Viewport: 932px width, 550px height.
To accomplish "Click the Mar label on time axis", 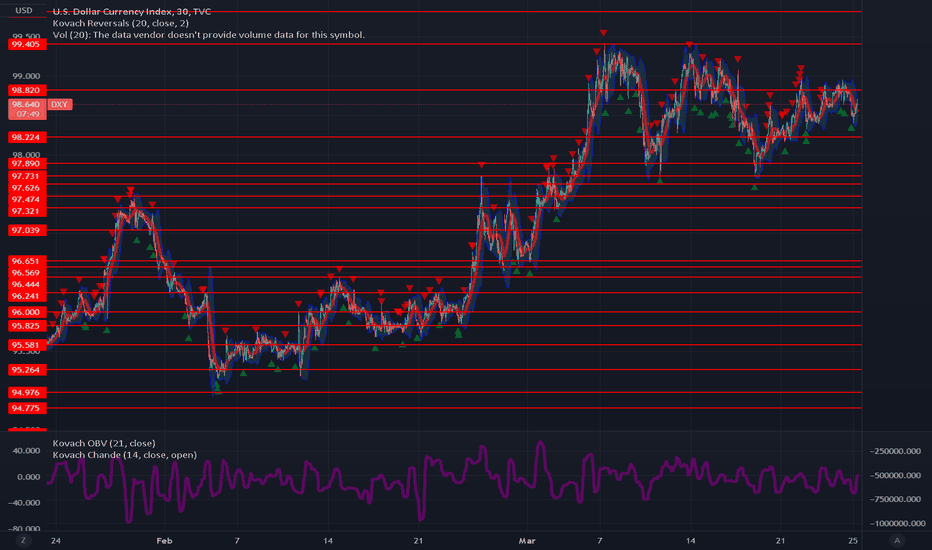I will 527,540.
